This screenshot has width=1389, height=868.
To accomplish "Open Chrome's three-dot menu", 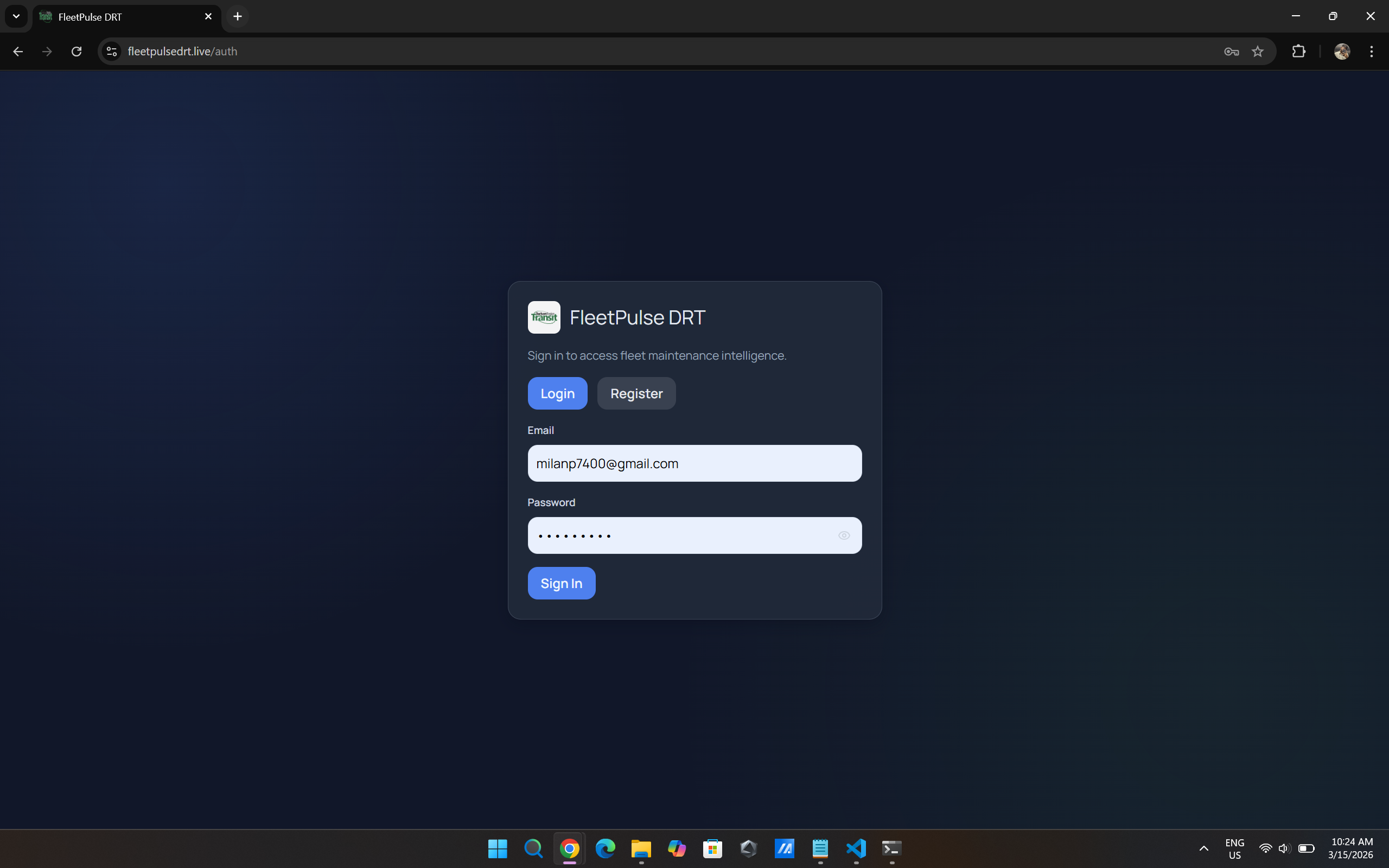I will click(x=1371, y=52).
